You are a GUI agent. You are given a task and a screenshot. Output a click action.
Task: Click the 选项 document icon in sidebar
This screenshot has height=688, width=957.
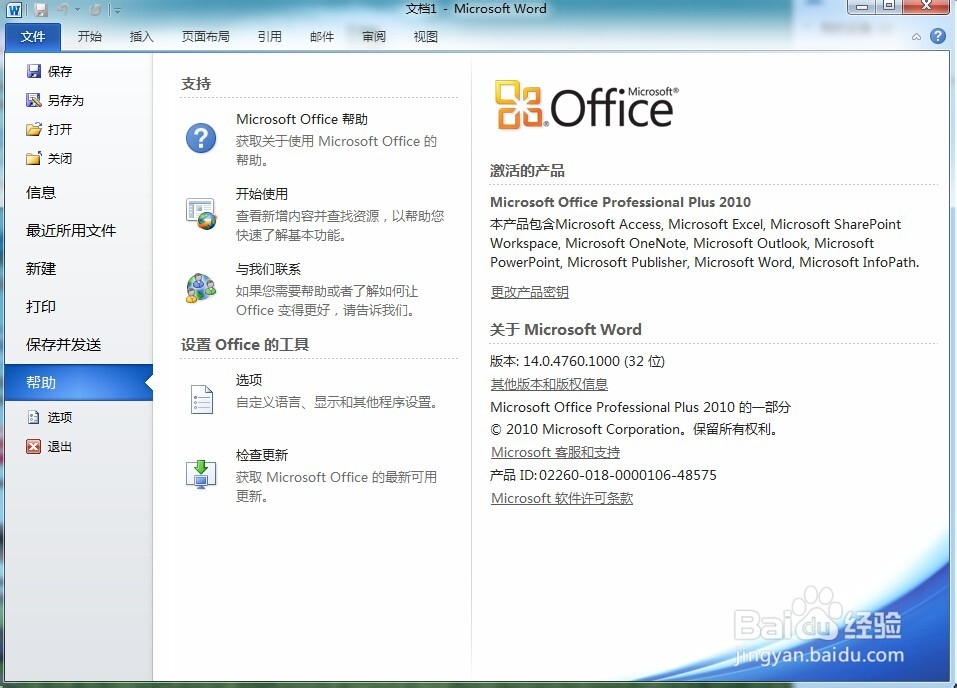tap(34, 418)
